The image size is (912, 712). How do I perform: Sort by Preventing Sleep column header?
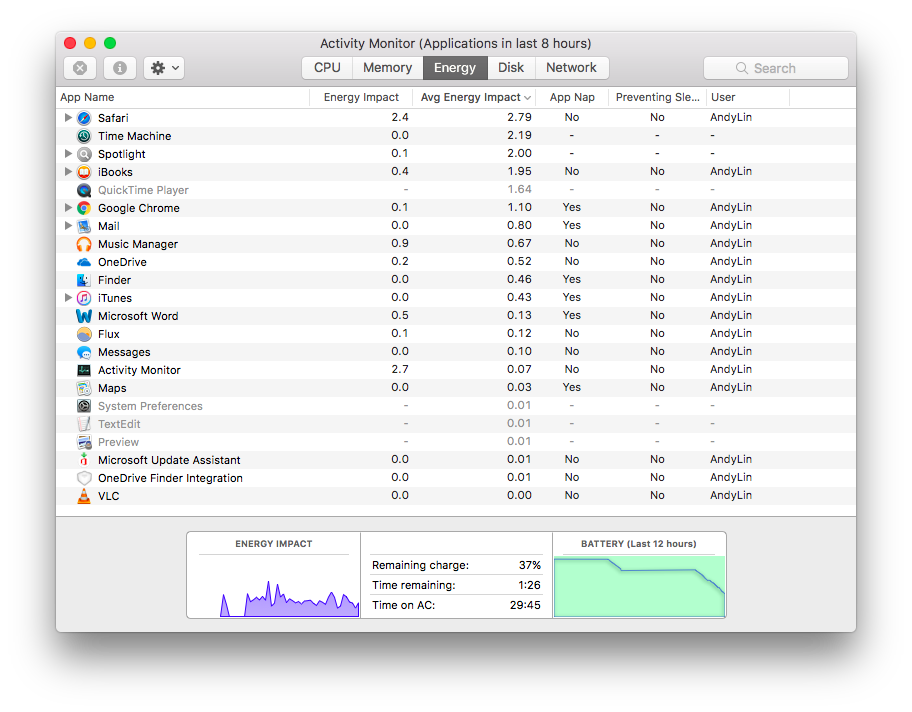(657, 97)
